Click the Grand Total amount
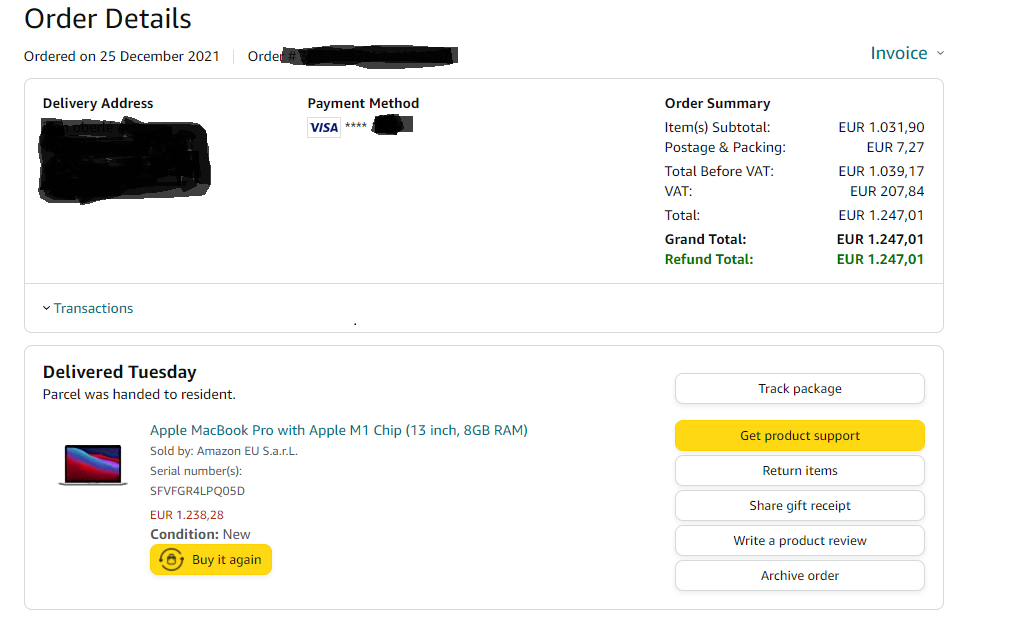 click(x=880, y=240)
